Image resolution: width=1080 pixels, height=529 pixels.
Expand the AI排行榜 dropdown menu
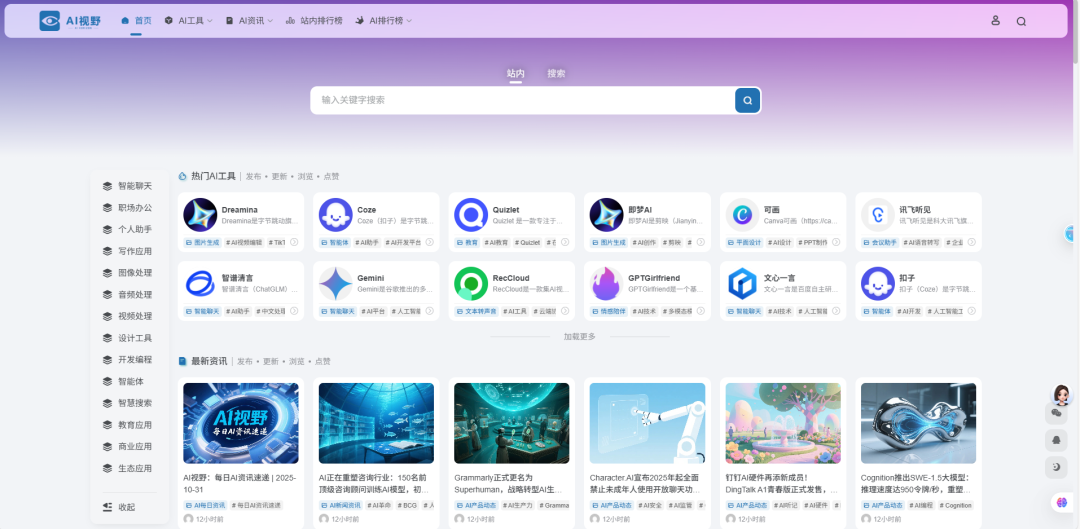[x=384, y=21]
